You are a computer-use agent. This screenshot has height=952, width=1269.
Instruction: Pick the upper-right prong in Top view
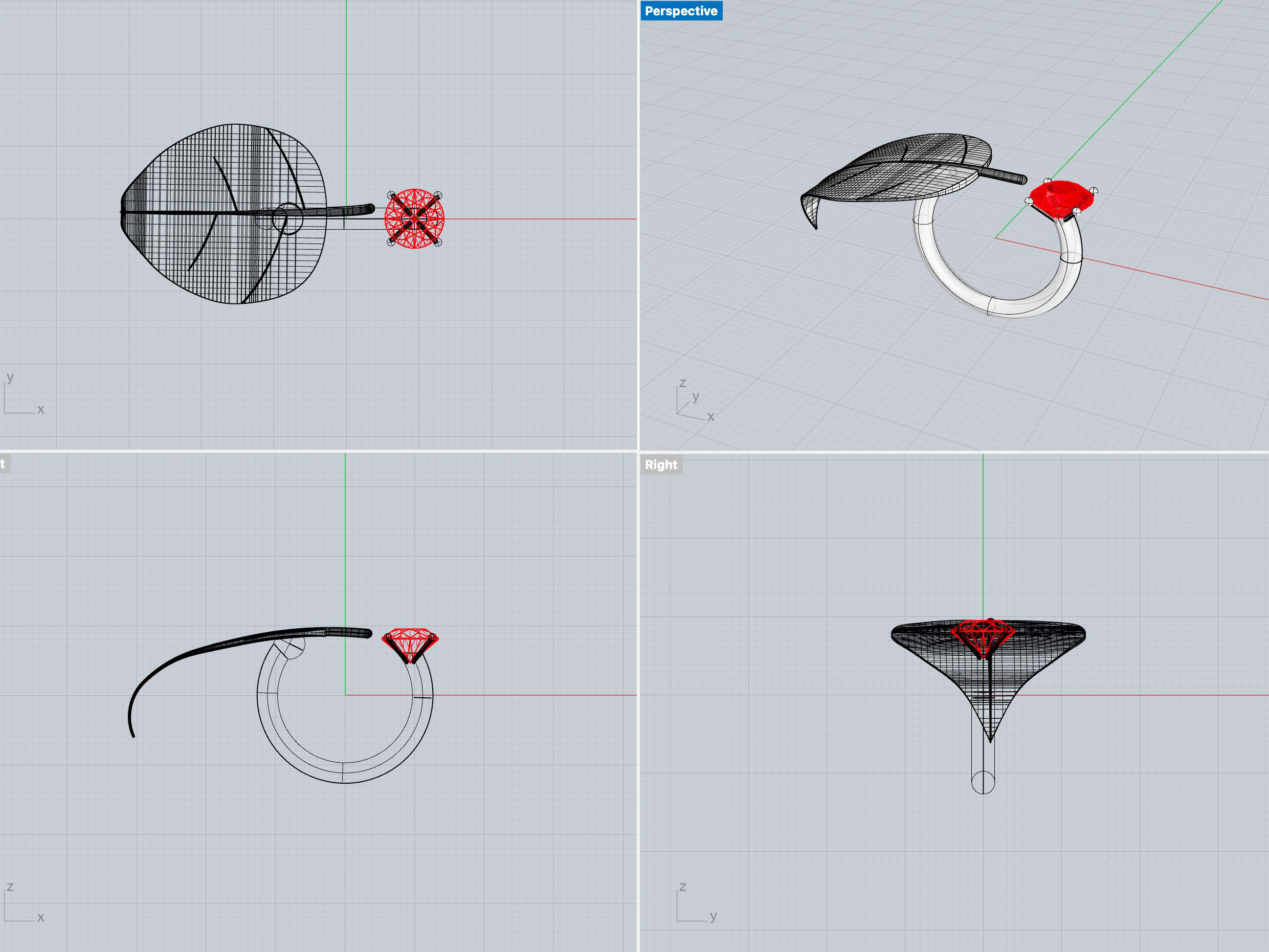[x=438, y=196]
